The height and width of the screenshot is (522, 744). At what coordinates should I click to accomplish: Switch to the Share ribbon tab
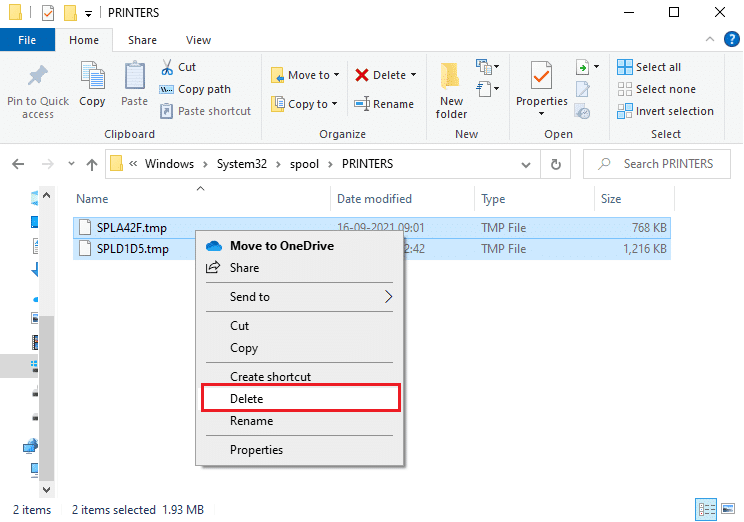(142, 40)
